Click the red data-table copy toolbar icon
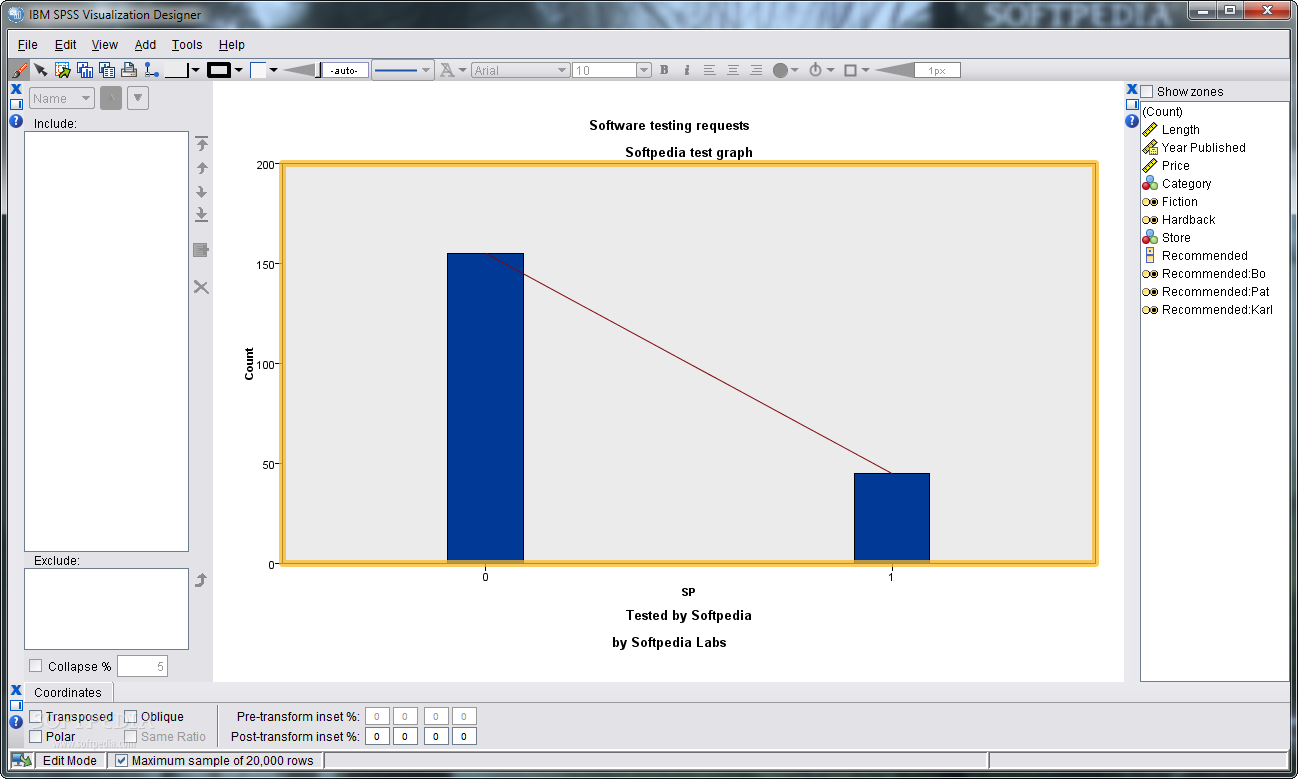The width and height of the screenshot is (1298, 779). click(107, 70)
